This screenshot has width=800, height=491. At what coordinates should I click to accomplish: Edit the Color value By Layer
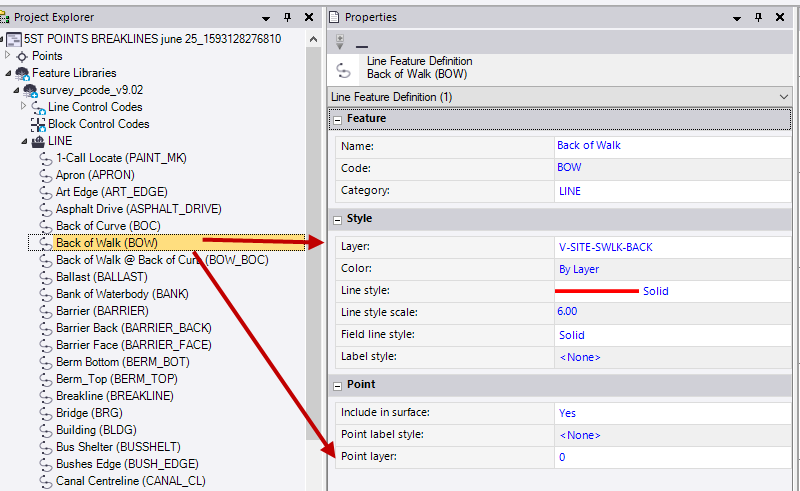coord(579,269)
